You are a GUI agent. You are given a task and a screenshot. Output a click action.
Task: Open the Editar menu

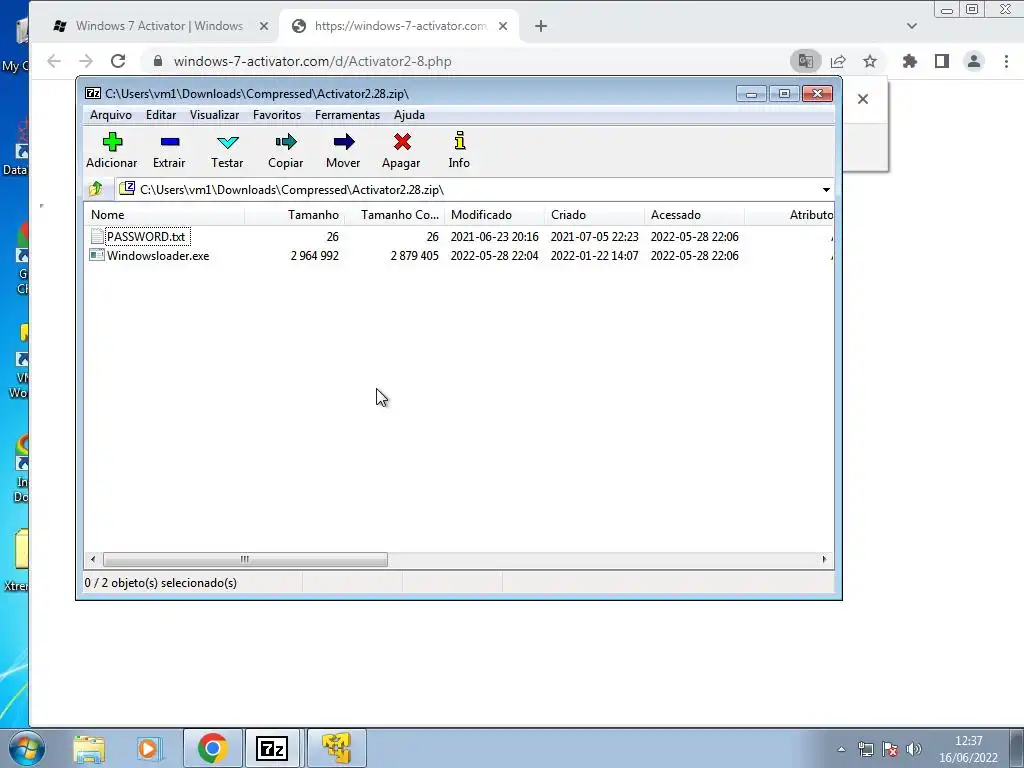(x=161, y=115)
